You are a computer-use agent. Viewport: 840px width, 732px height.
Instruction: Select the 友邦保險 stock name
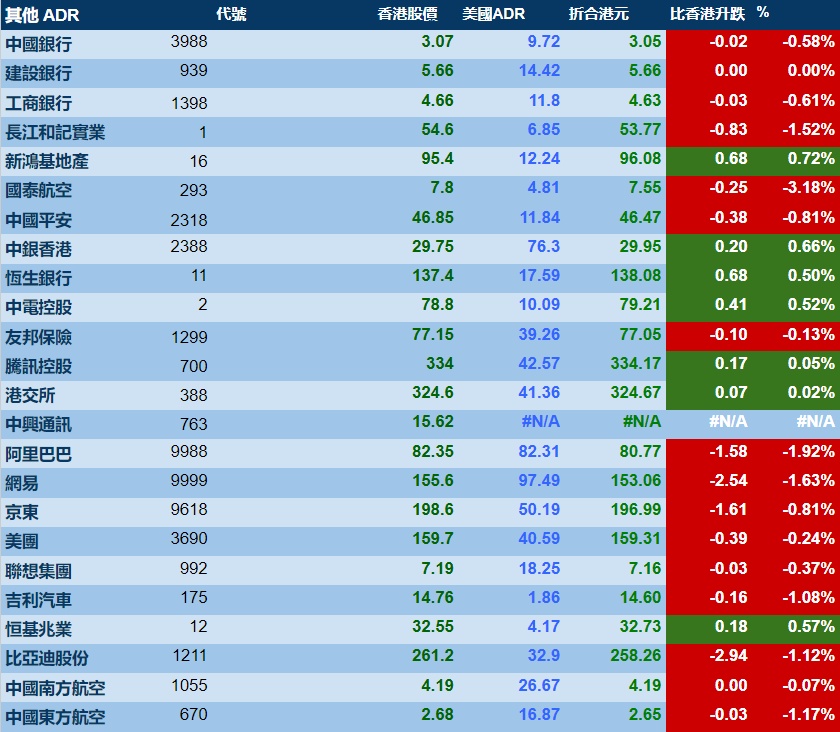[x=39, y=337]
